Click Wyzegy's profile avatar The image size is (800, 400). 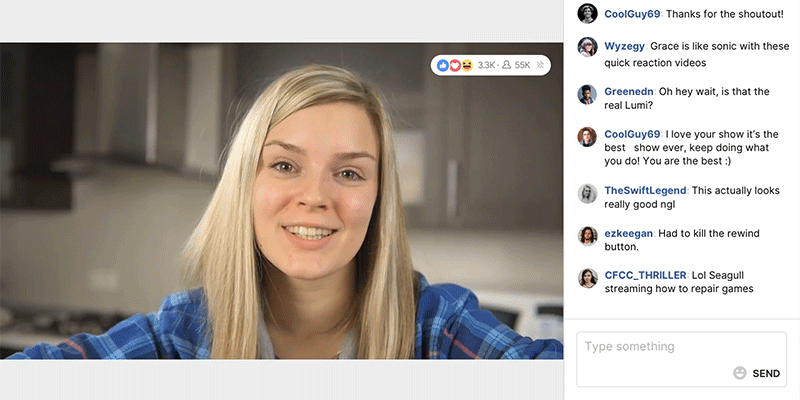[588, 47]
